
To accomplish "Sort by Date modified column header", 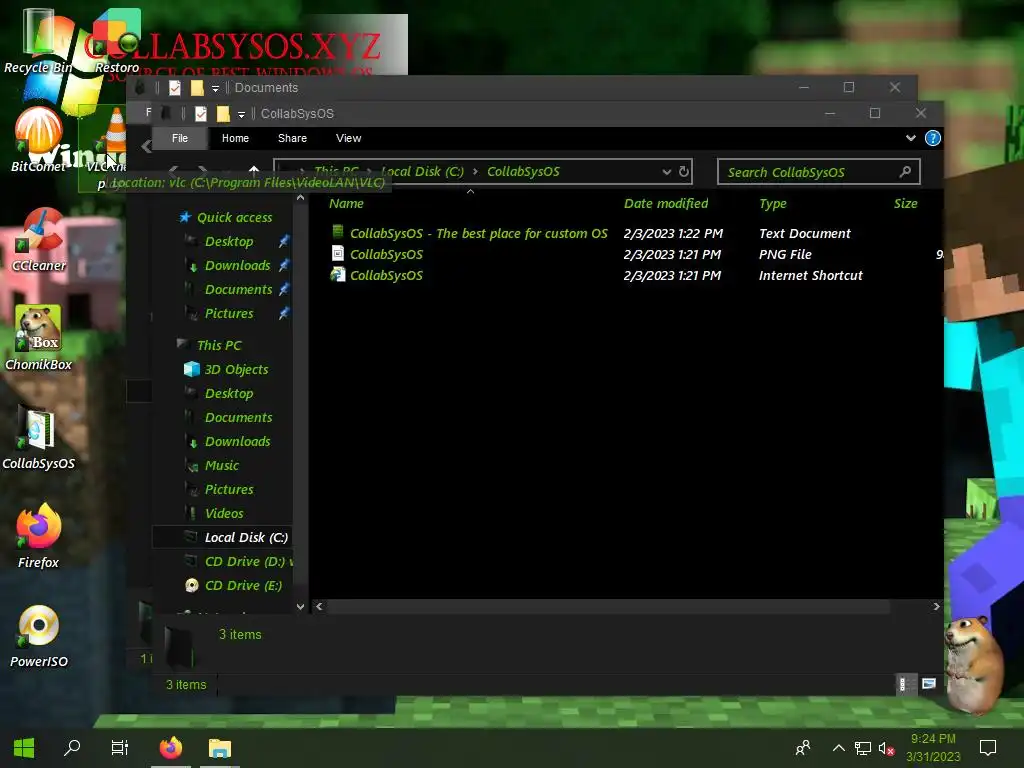I will 665,203.
